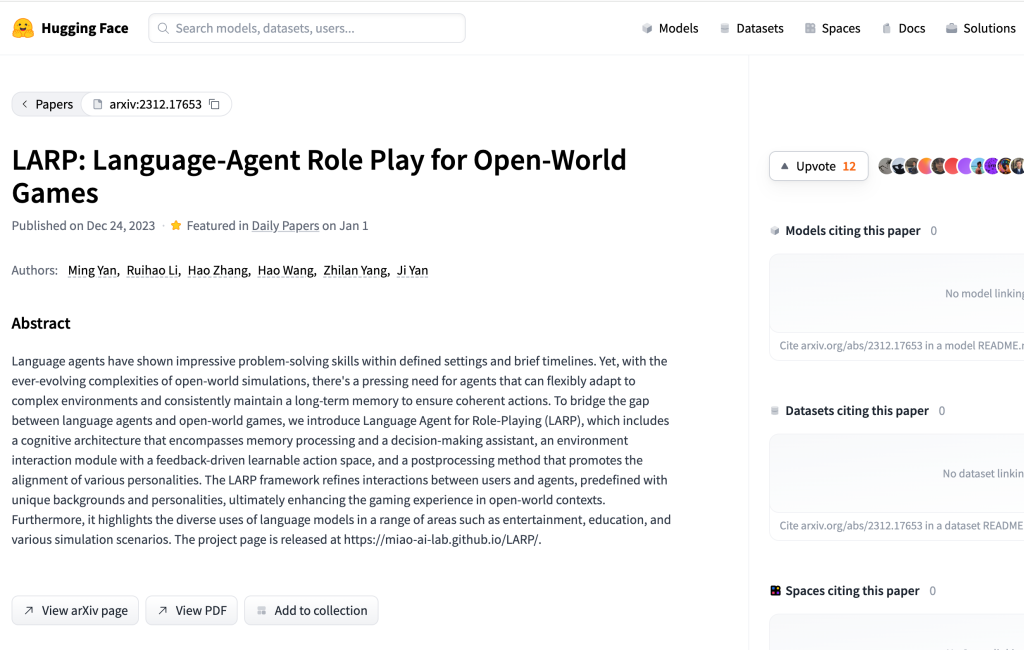1024x650 pixels.
Task: Upvote this paper
Action: pos(818,166)
